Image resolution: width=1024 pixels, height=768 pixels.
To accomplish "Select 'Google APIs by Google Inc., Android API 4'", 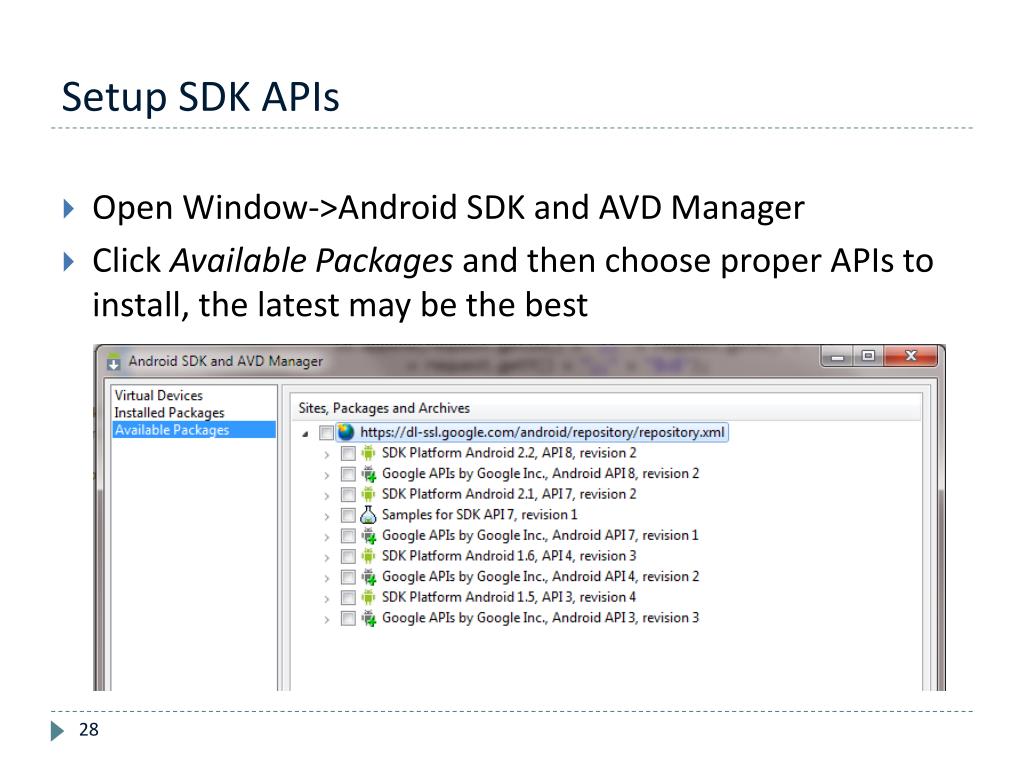I will (540, 577).
